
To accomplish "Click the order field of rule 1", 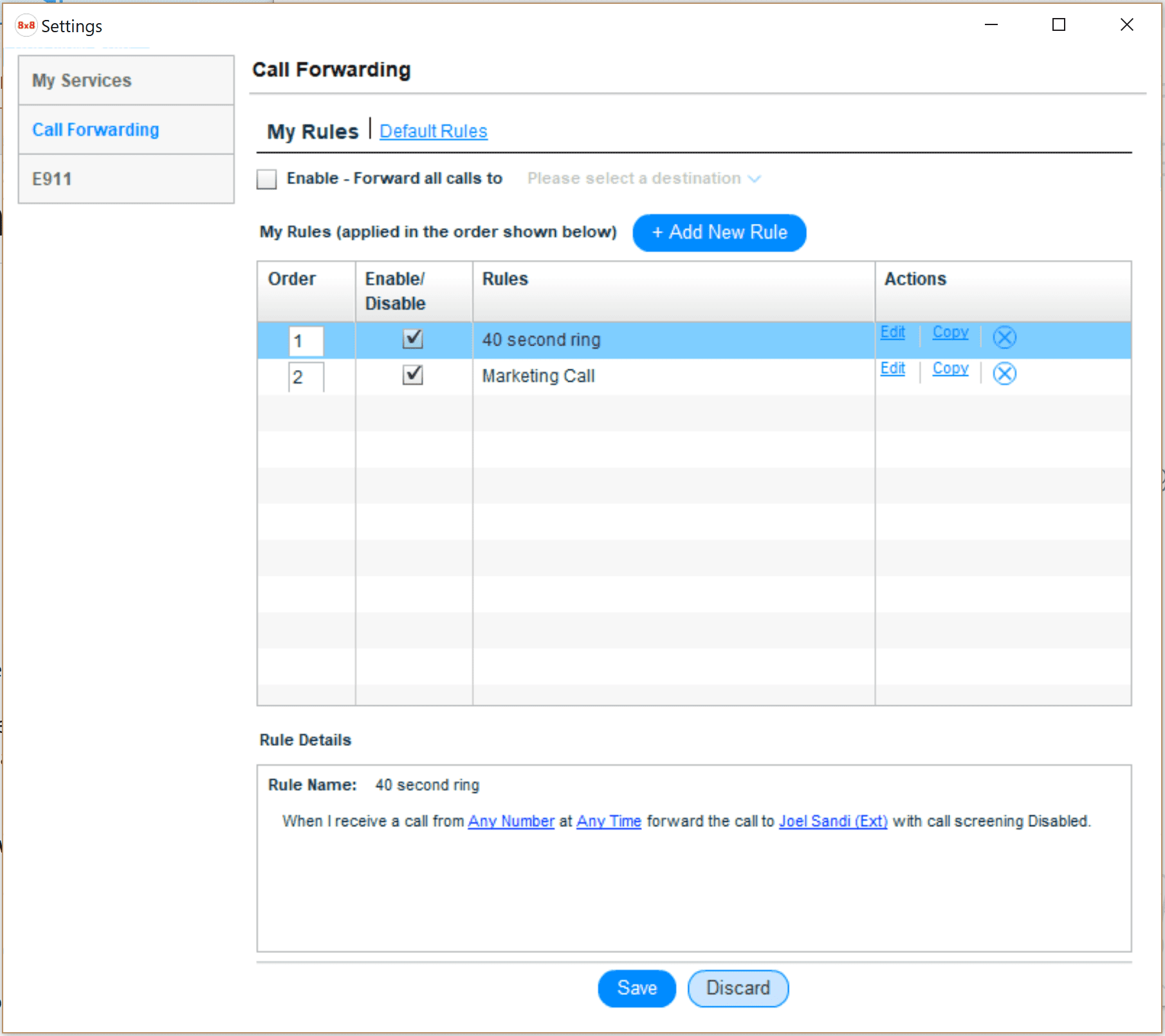I will click(x=306, y=341).
